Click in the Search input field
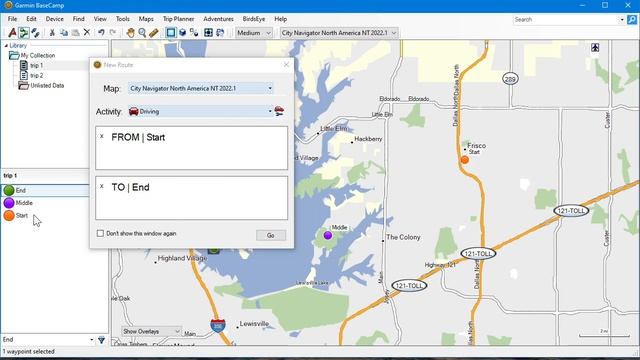Viewport: 640px width, 360px height. click(x=566, y=20)
